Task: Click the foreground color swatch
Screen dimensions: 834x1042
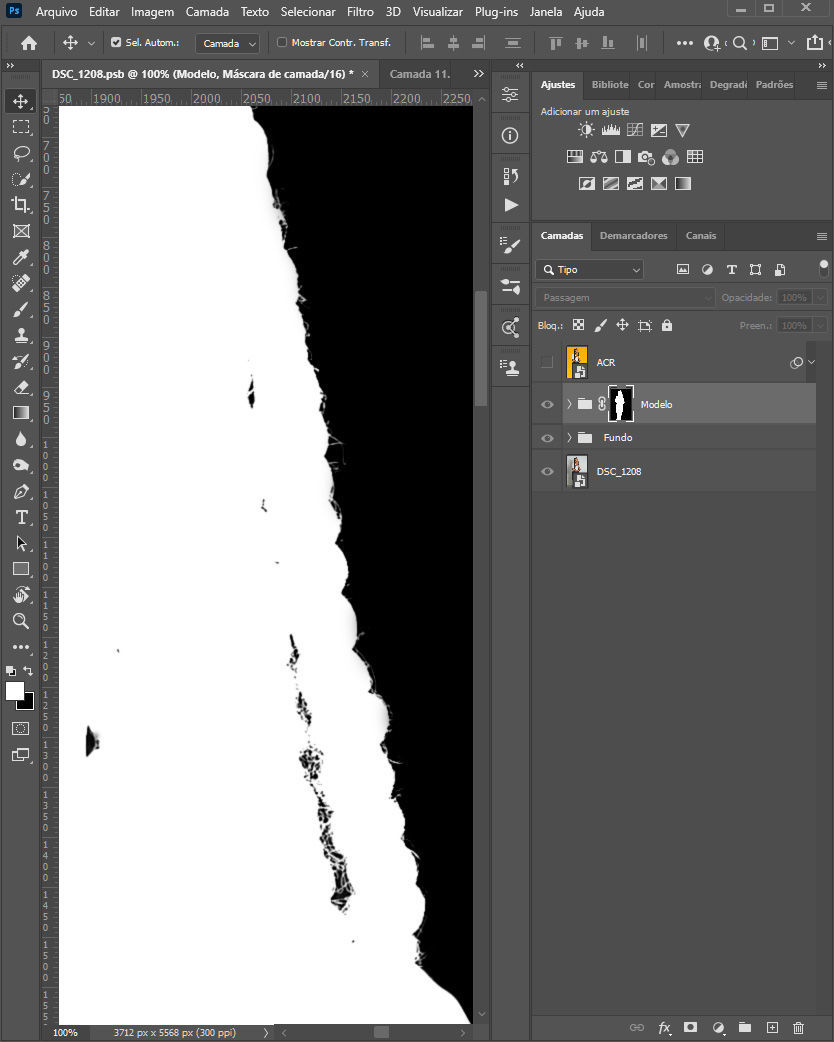Action: coord(15,691)
